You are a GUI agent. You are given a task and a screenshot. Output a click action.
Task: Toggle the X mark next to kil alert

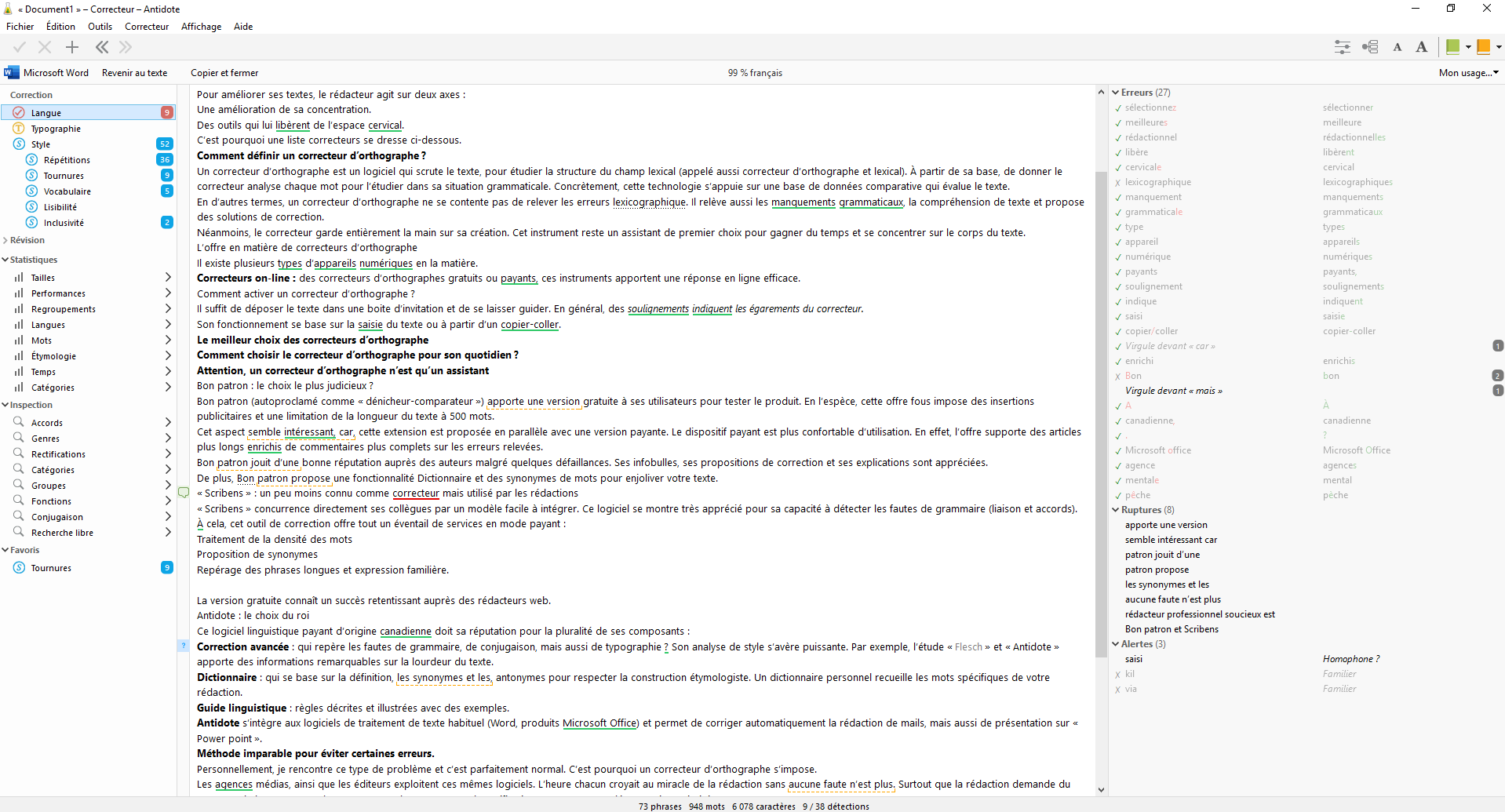pos(1118,674)
